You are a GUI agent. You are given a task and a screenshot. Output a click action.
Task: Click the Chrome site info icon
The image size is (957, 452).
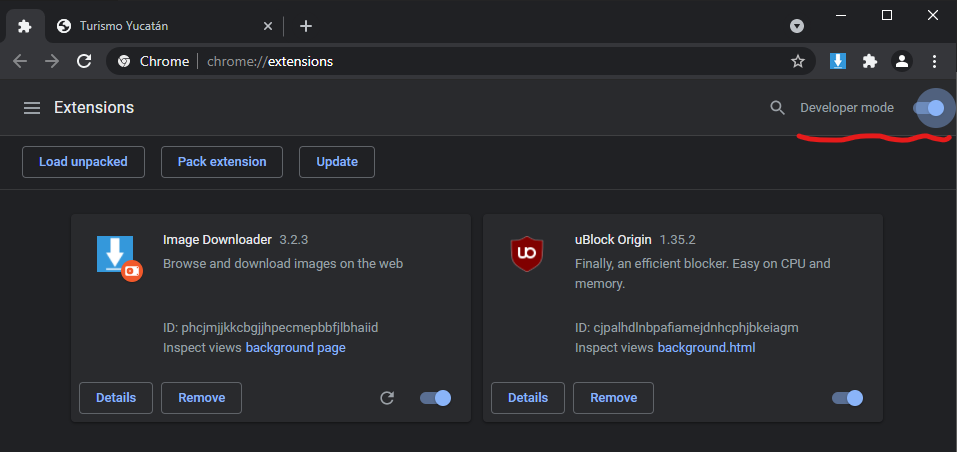124,61
